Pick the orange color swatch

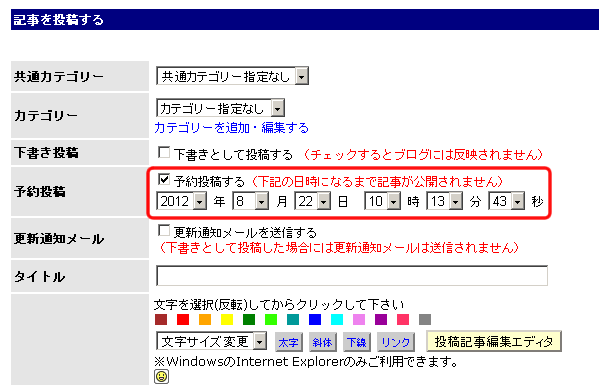[205, 320]
